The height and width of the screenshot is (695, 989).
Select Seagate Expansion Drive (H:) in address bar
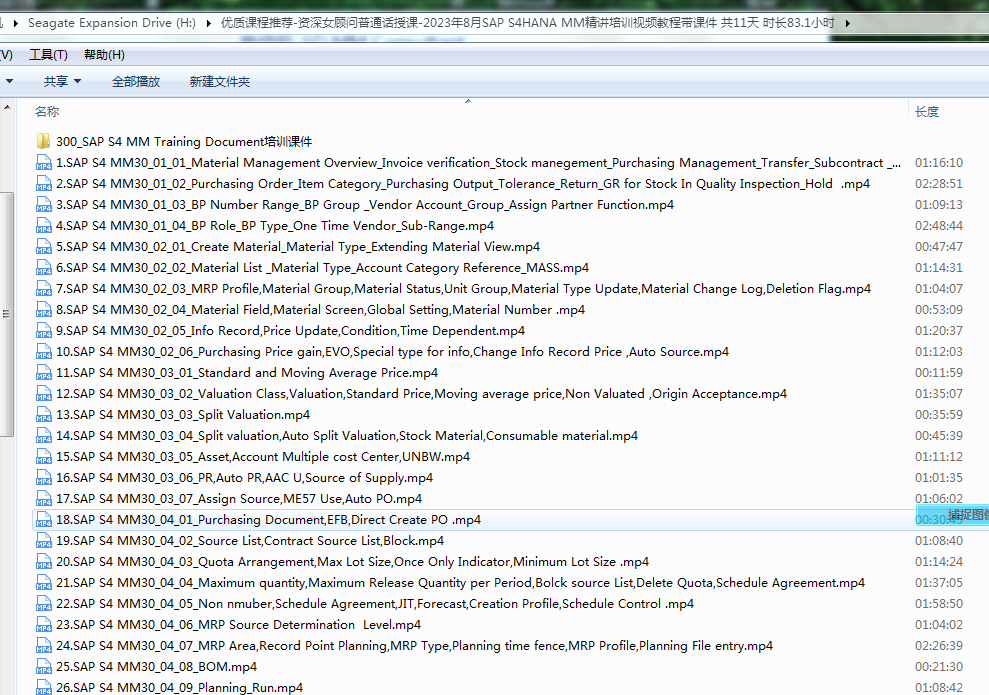(x=112, y=22)
